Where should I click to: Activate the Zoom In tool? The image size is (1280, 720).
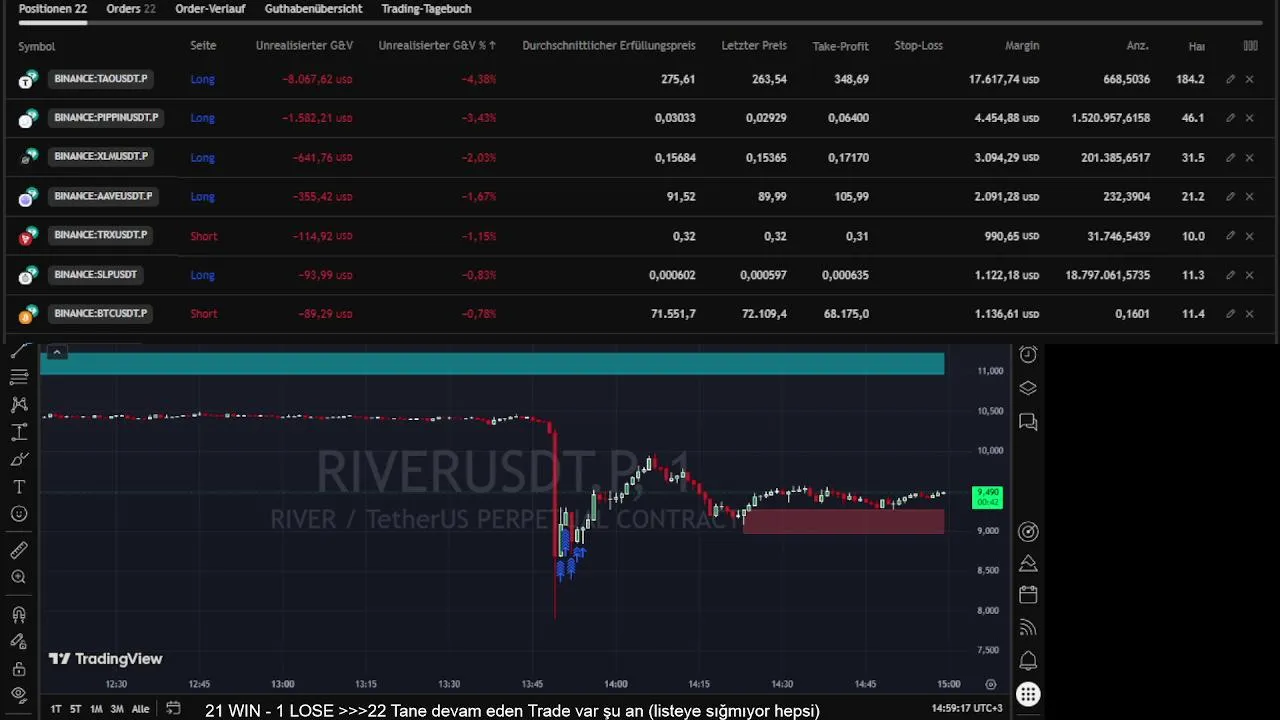[x=19, y=577]
